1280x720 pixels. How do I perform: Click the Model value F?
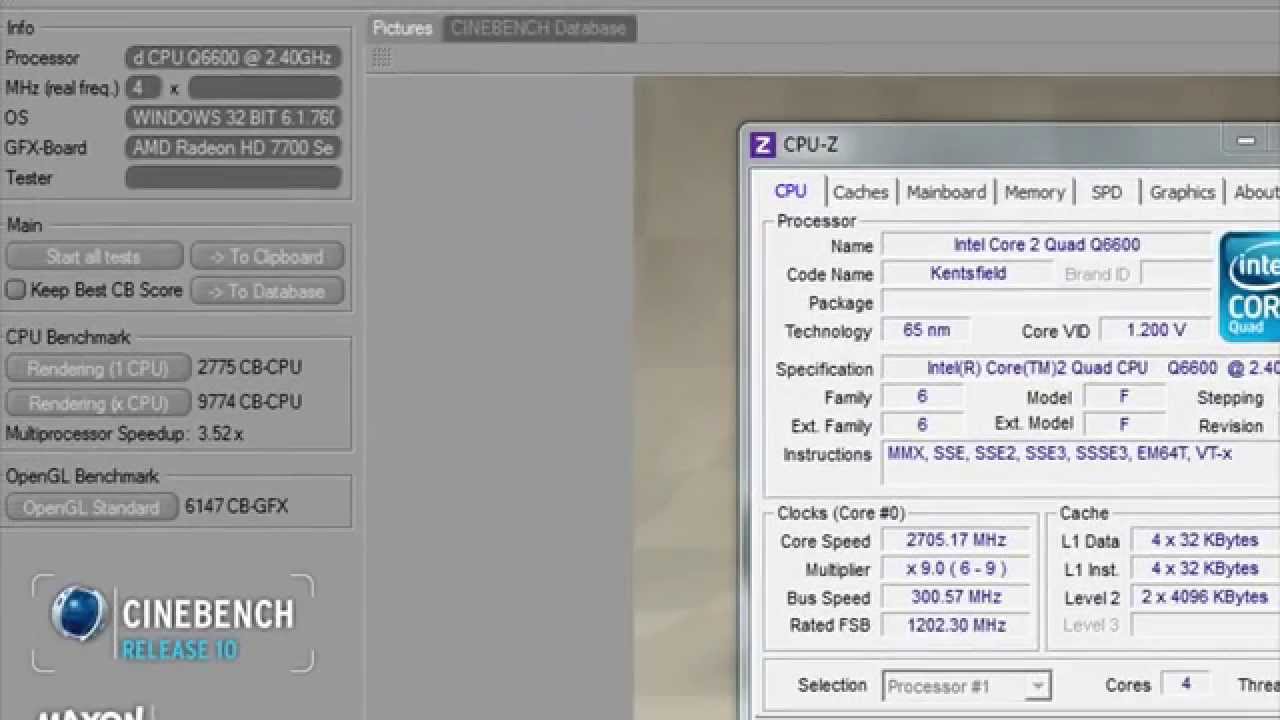click(1124, 397)
